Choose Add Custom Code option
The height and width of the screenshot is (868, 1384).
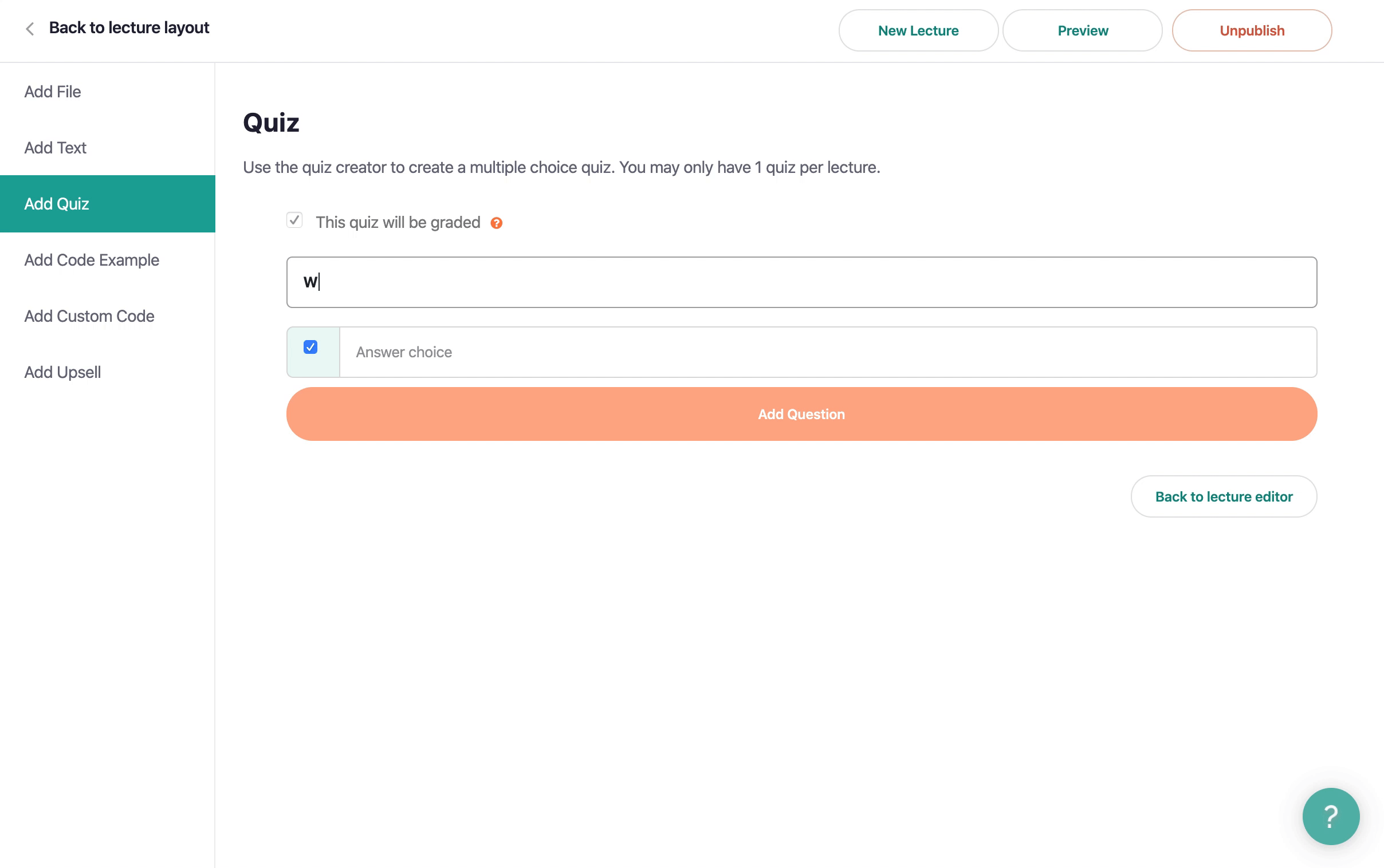coord(89,316)
